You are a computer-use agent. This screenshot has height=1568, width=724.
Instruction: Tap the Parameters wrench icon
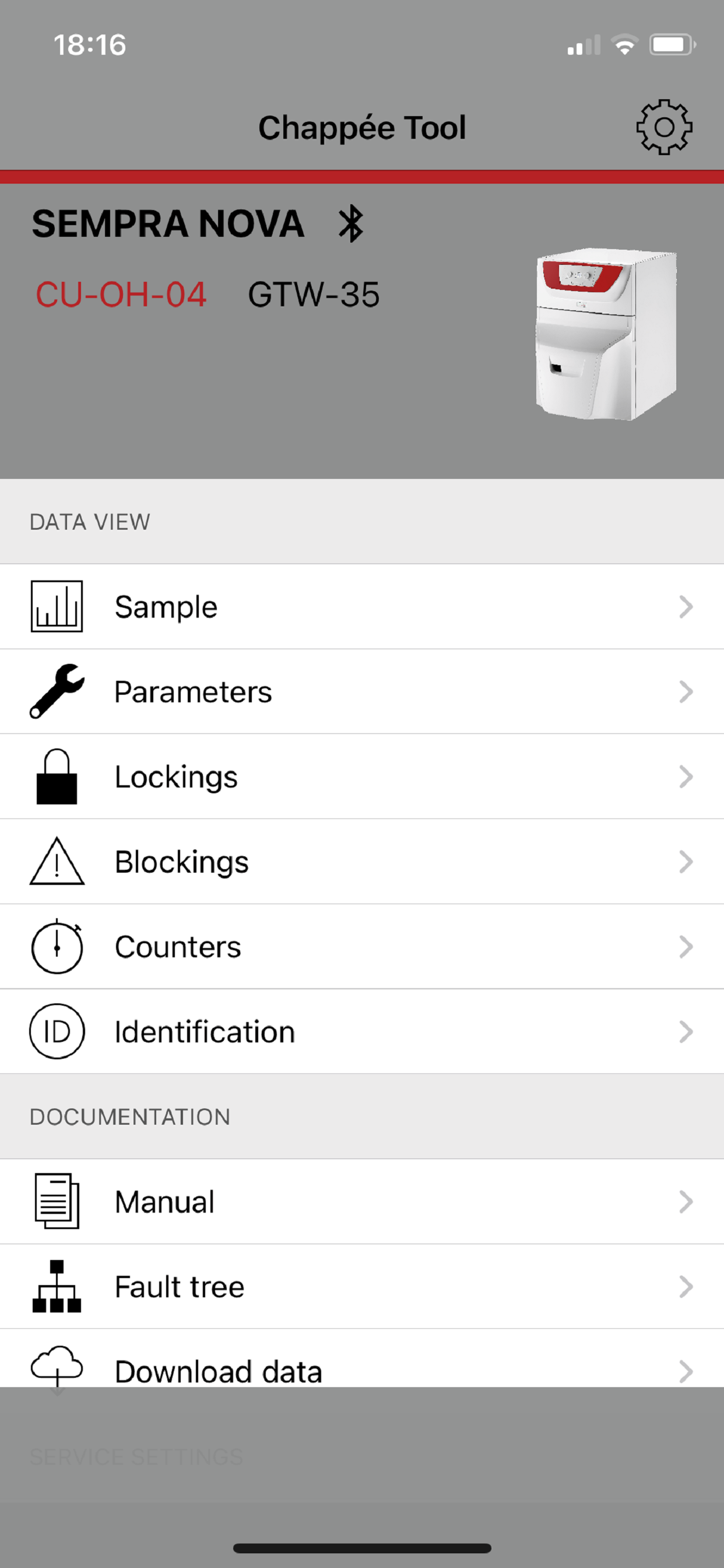click(57, 691)
